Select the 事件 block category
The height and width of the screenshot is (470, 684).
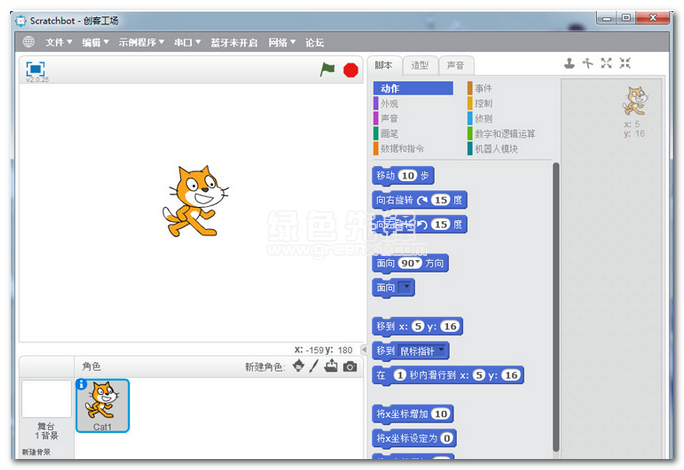coord(480,88)
